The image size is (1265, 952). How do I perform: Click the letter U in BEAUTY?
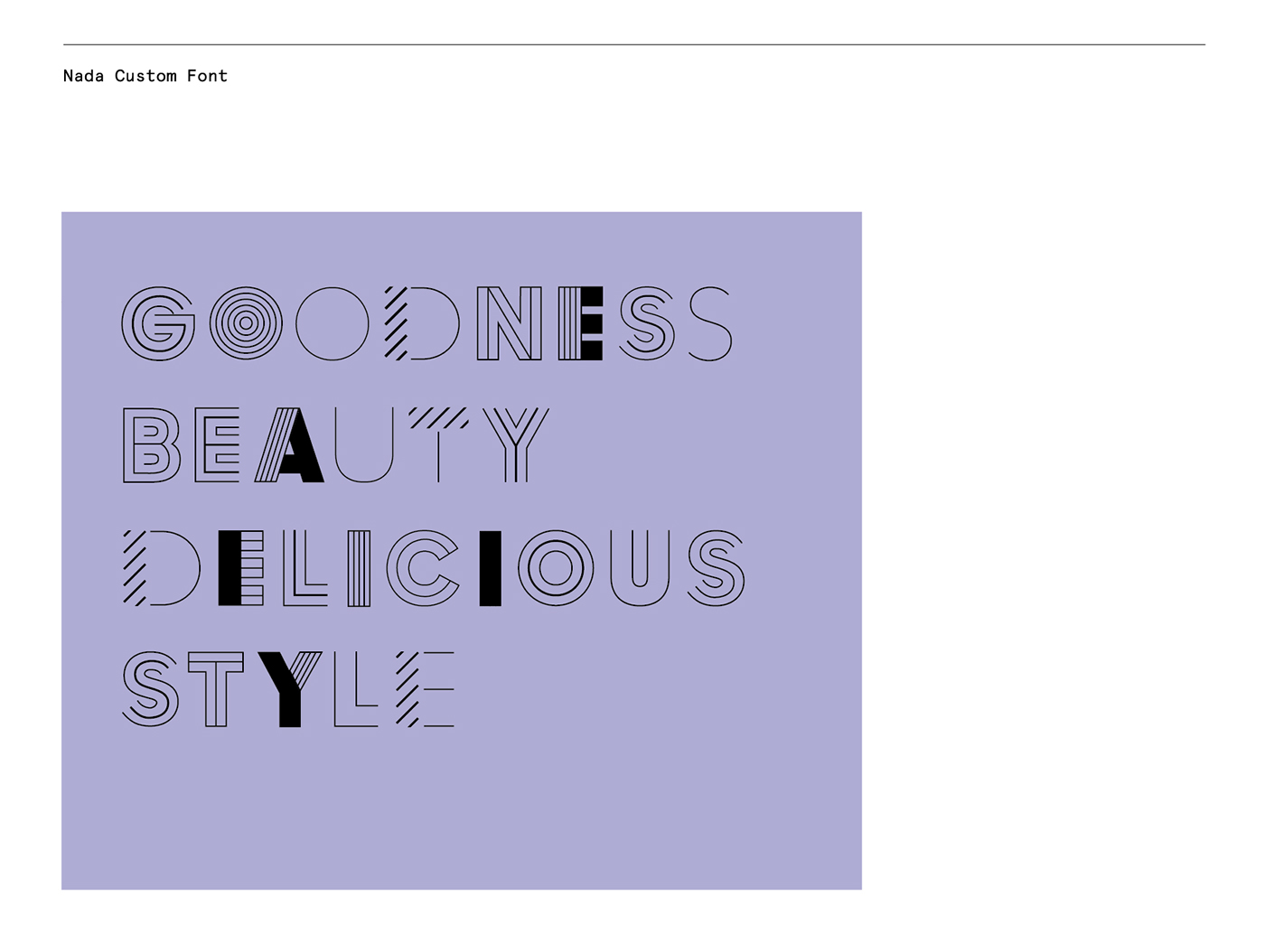click(363, 444)
